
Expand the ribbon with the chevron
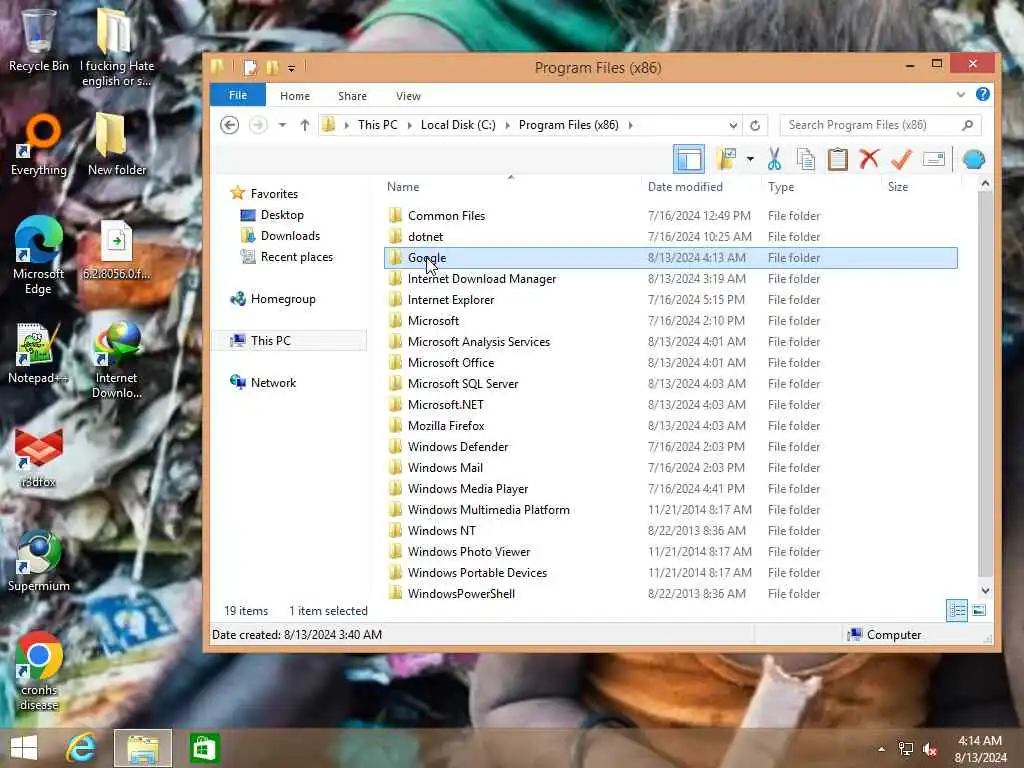pyautogui.click(x=960, y=95)
